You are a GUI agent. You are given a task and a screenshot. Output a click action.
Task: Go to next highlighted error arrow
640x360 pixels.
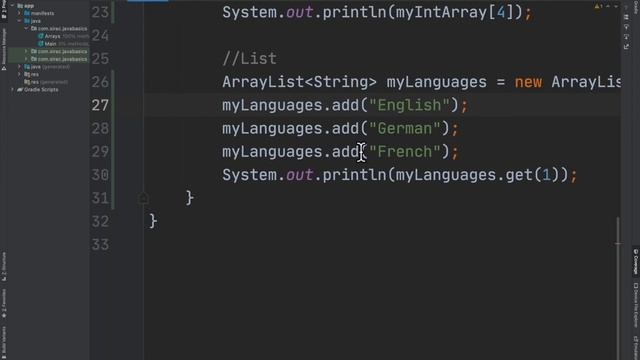(616, 7)
